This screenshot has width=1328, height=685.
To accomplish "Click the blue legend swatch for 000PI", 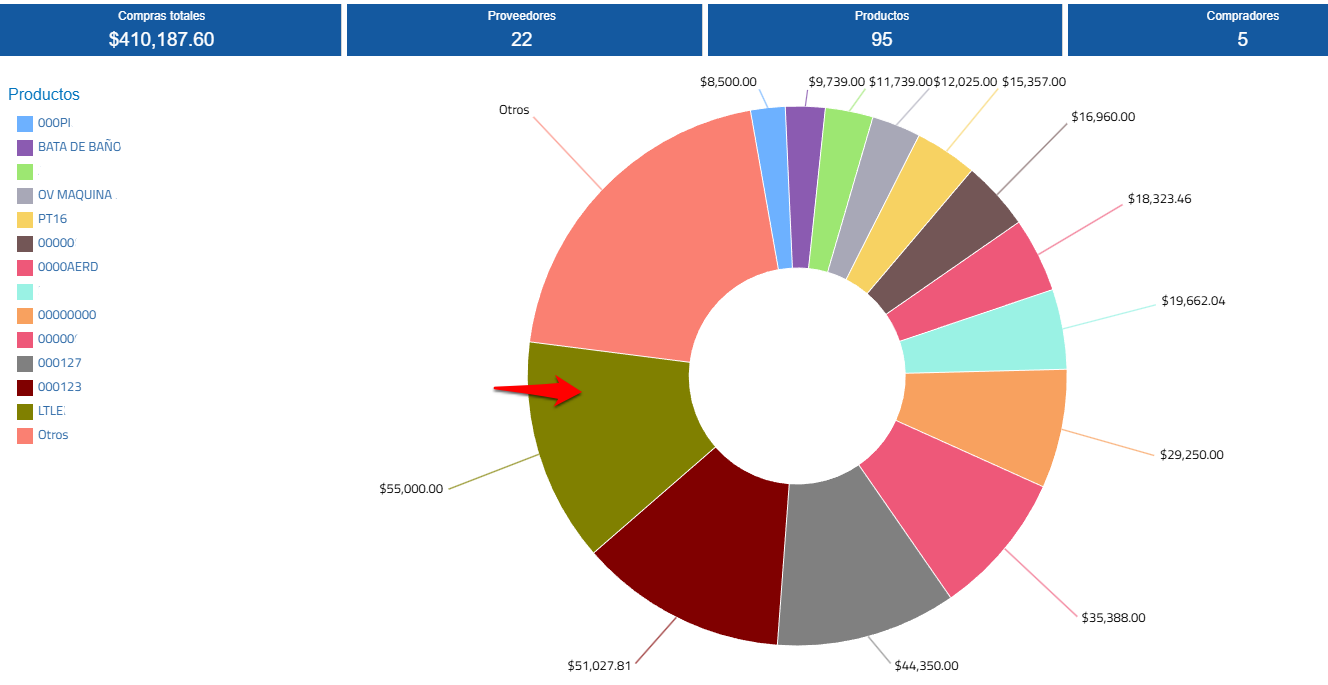I will (x=26, y=123).
